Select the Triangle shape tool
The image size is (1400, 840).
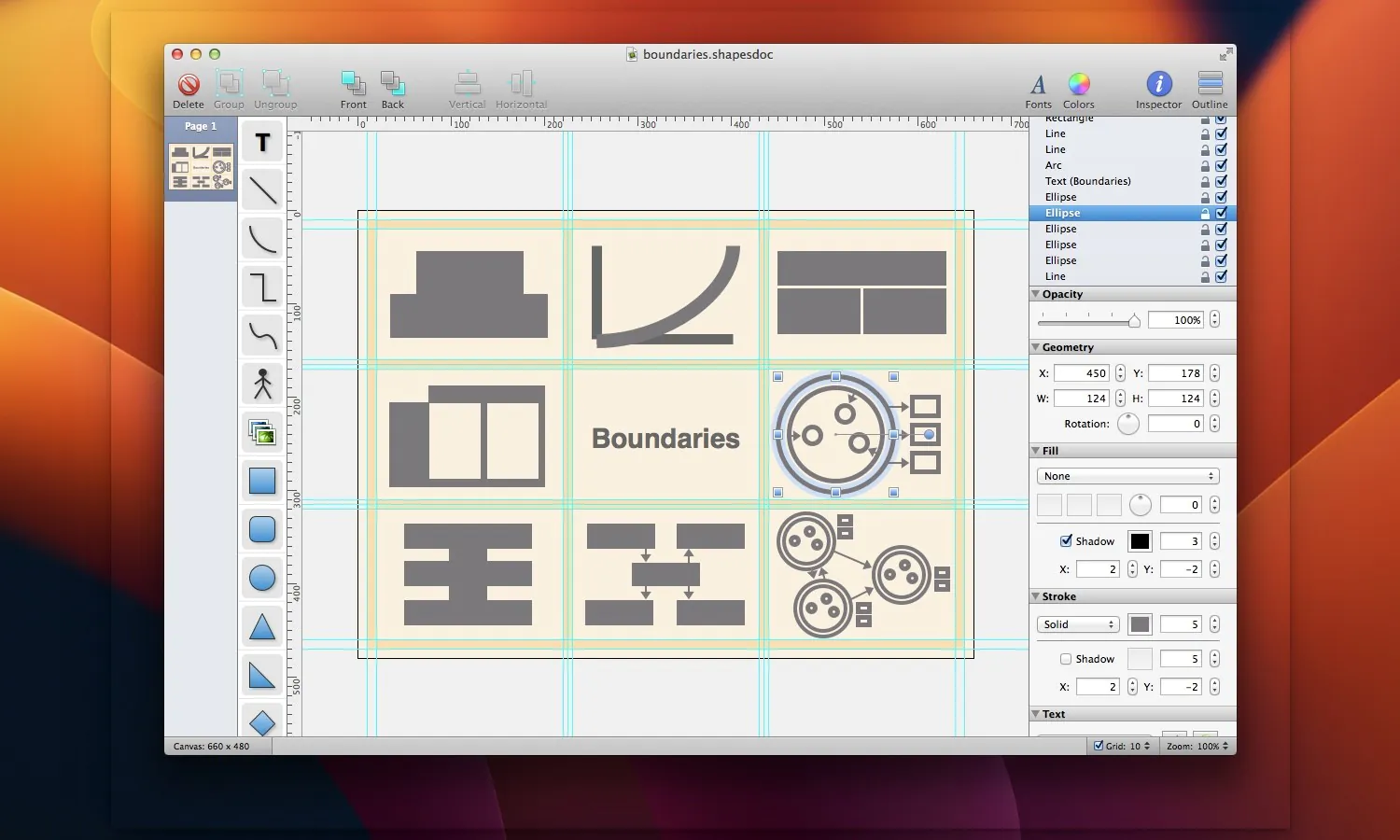(262, 627)
